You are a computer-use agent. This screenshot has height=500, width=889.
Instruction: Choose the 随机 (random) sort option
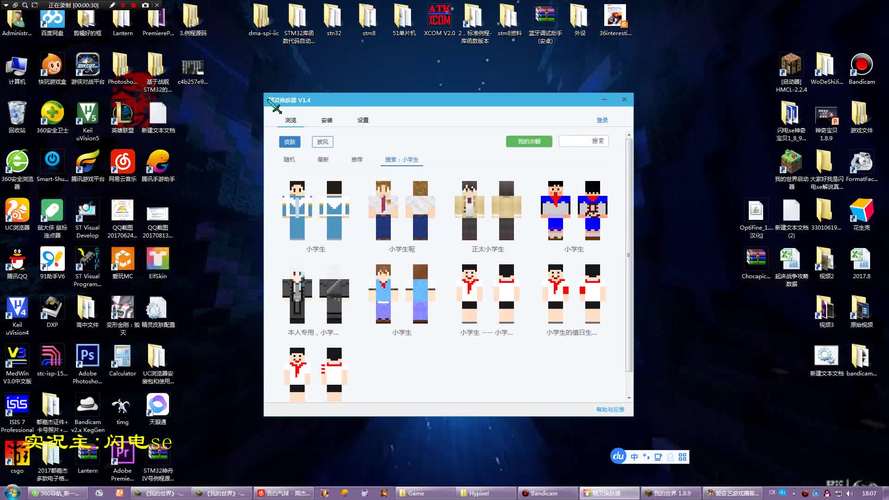[x=289, y=159]
